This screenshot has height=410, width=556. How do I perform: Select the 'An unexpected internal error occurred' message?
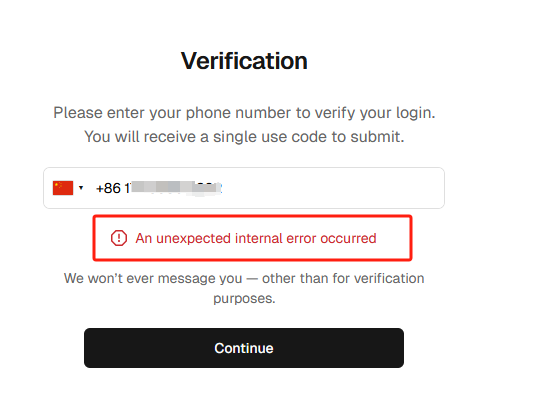point(256,238)
